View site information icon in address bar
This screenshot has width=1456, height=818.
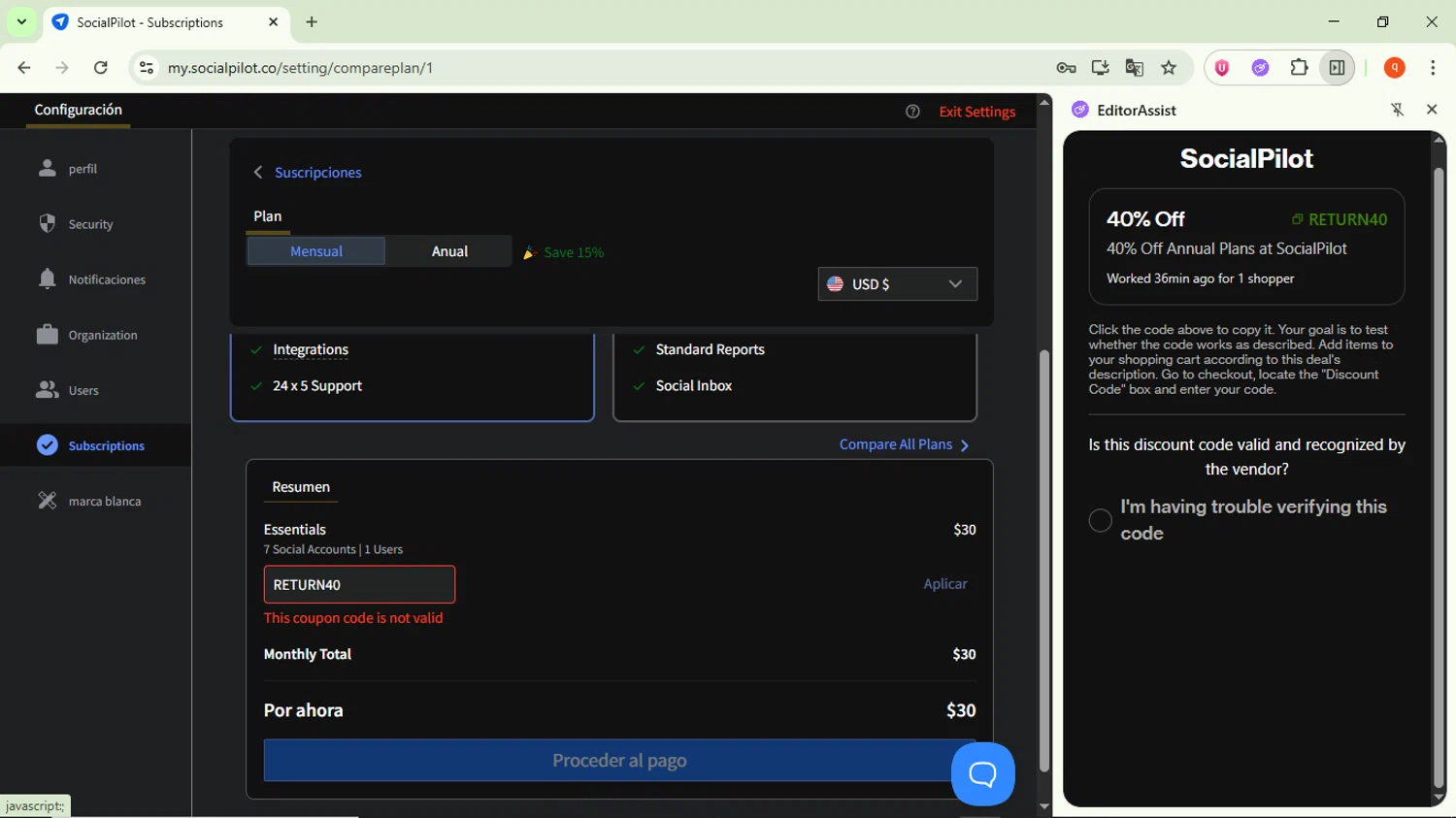[x=147, y=68]
